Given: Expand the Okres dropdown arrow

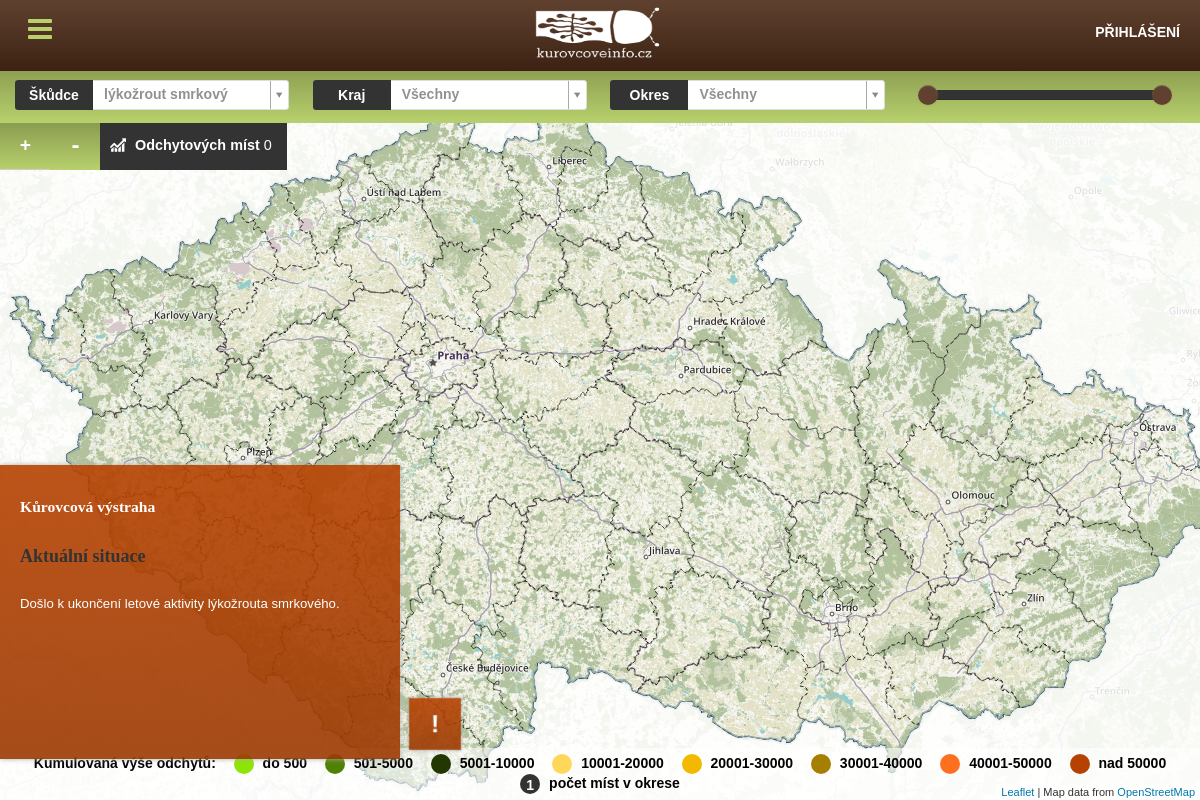Looking at the screenshot, I should (x=875, y=95).
